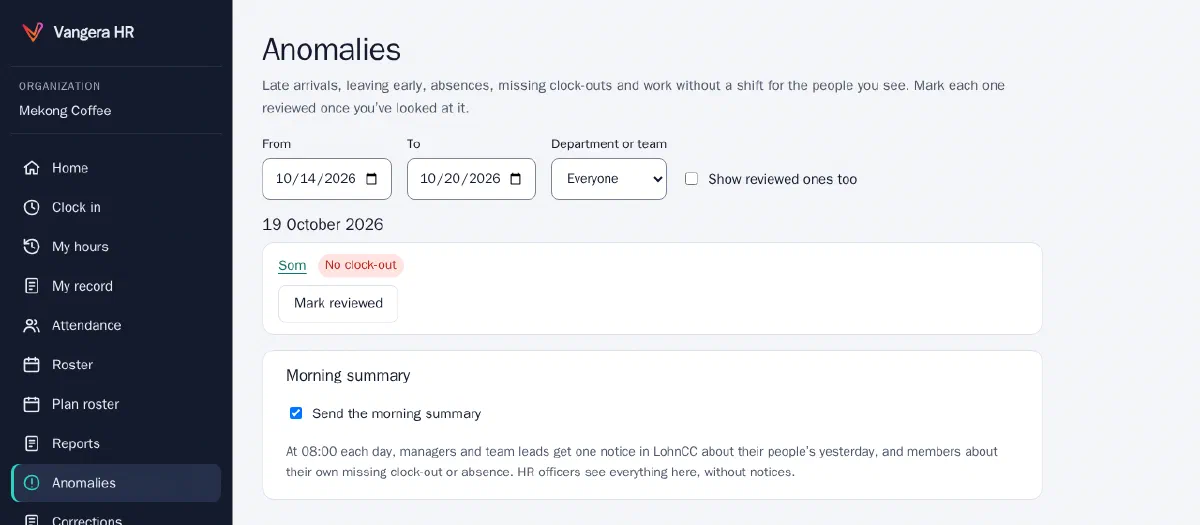Screen dimensions: 1200x525
Task: Go to Reports
Action: click(x=116, y=443)
